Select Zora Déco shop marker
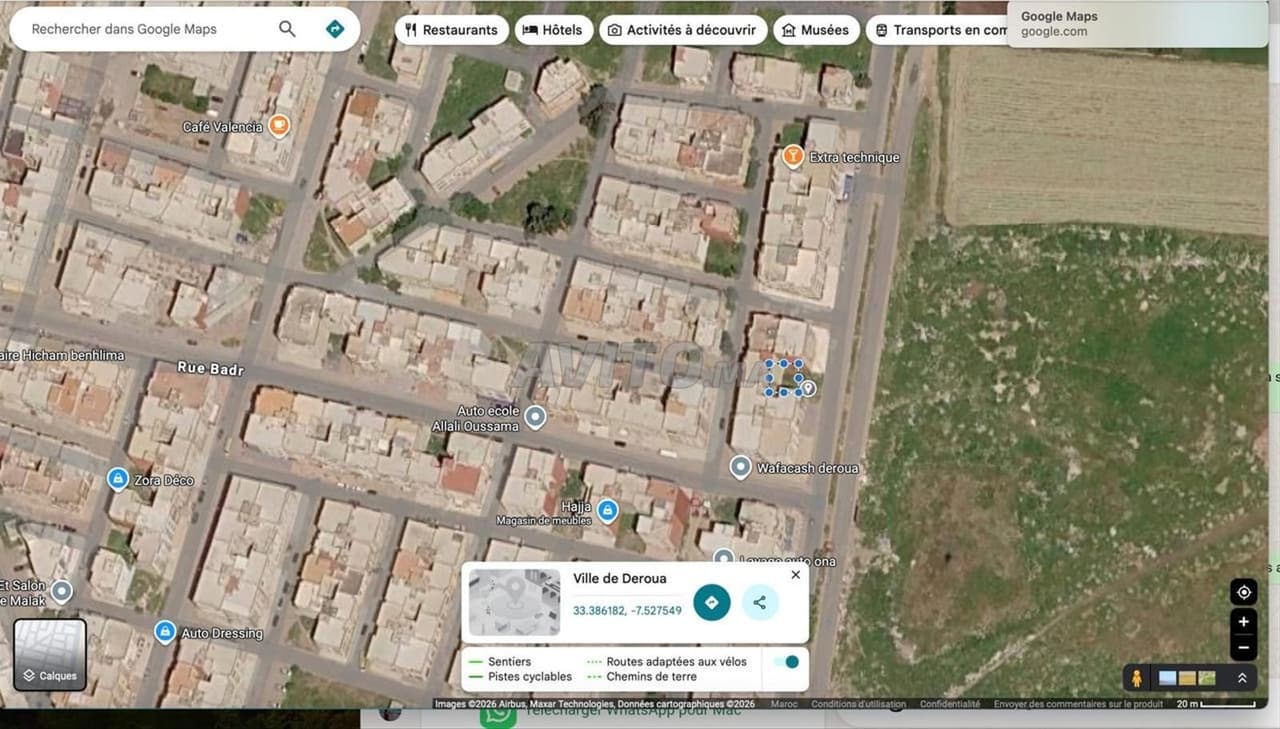The image size is (1280, 729). pyautogui.click(x=118, y=479)
